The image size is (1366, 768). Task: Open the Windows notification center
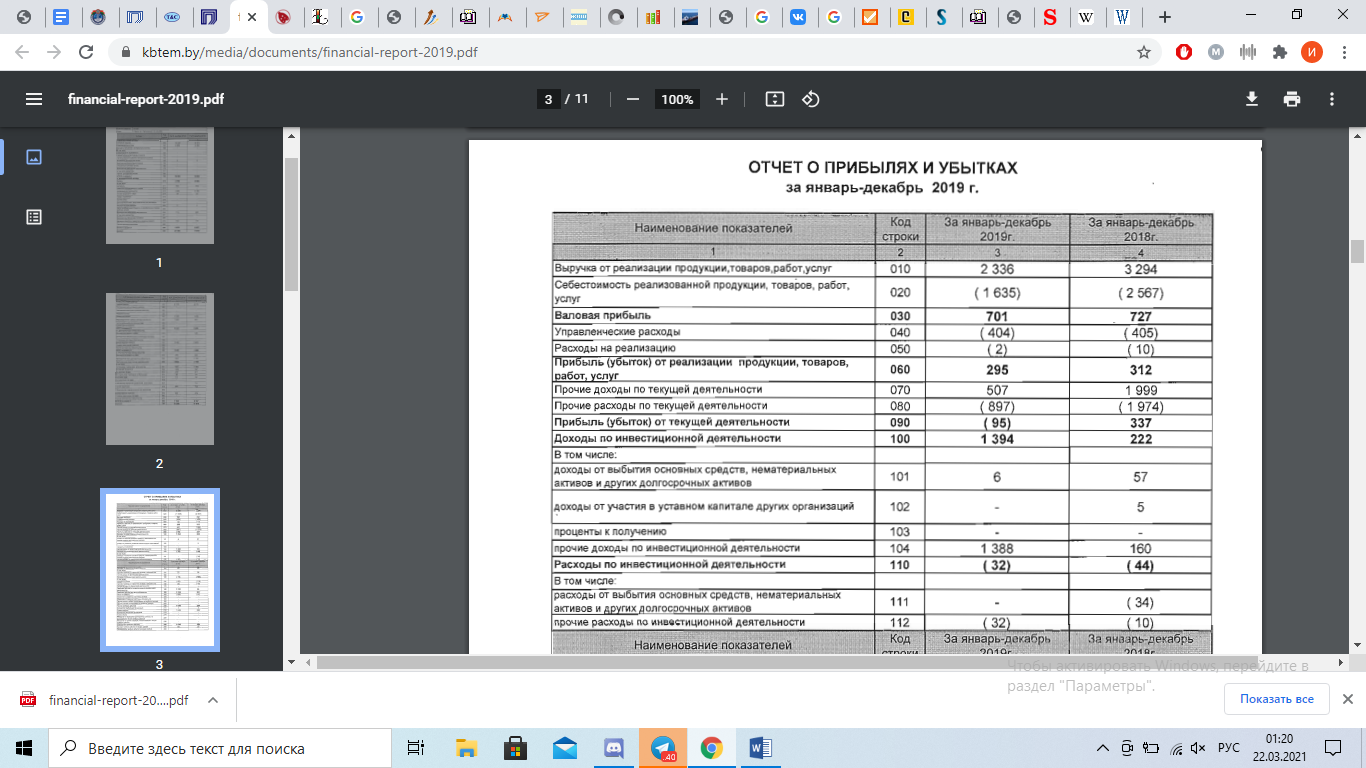pos(1333,747)
